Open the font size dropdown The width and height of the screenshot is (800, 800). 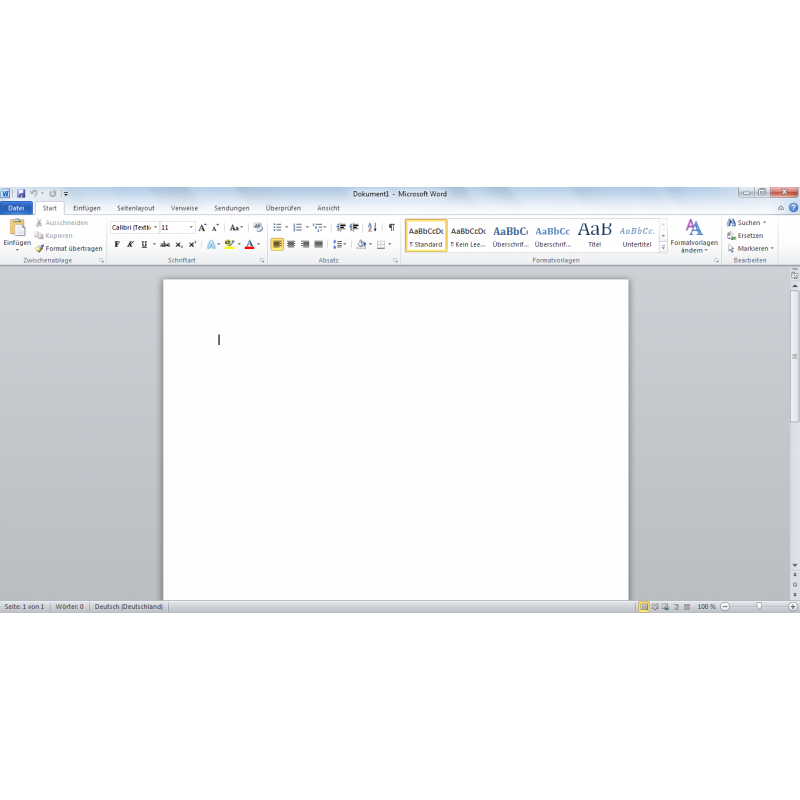(191, 228)
